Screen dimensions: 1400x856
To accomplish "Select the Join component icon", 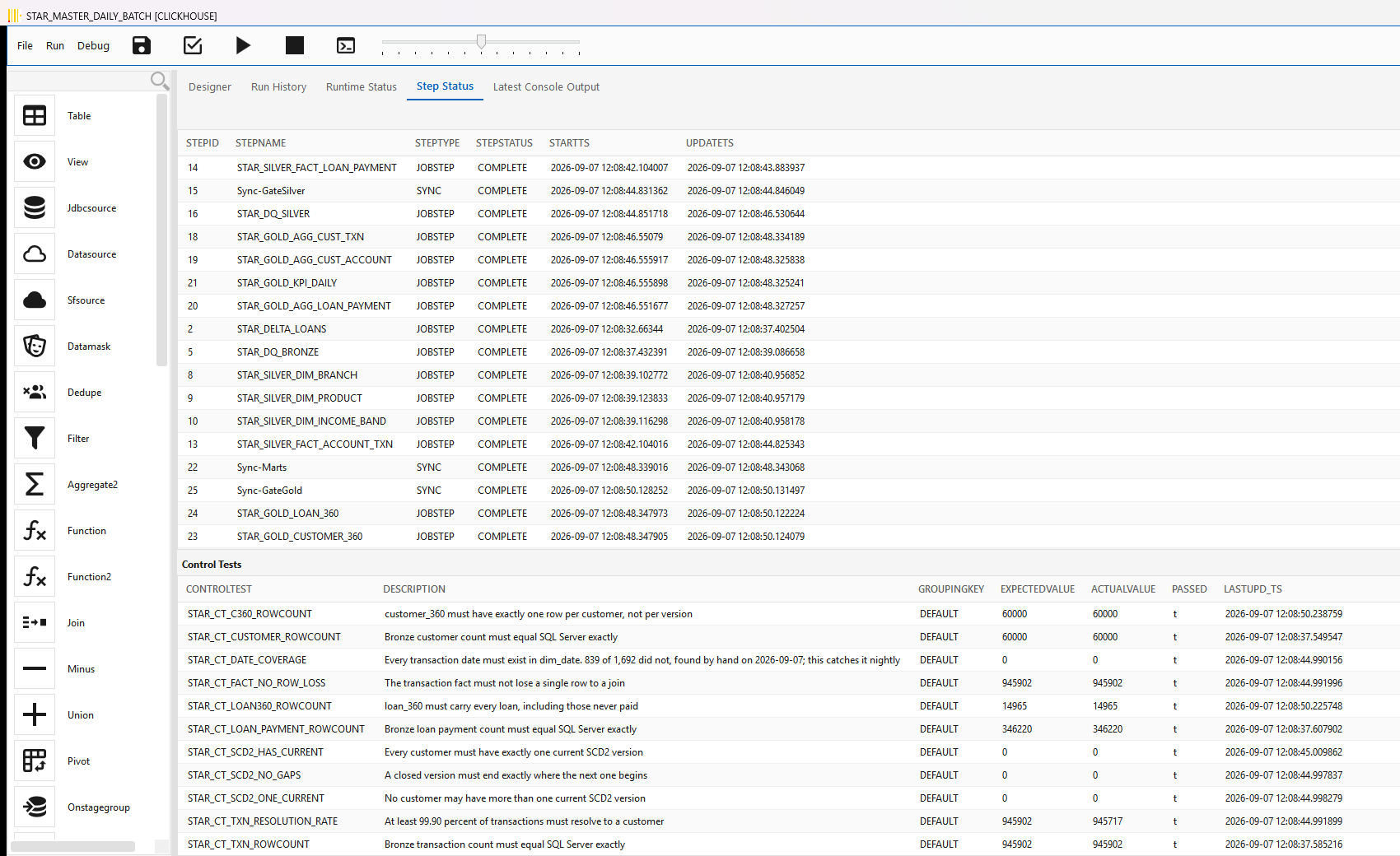I will 35,623.
